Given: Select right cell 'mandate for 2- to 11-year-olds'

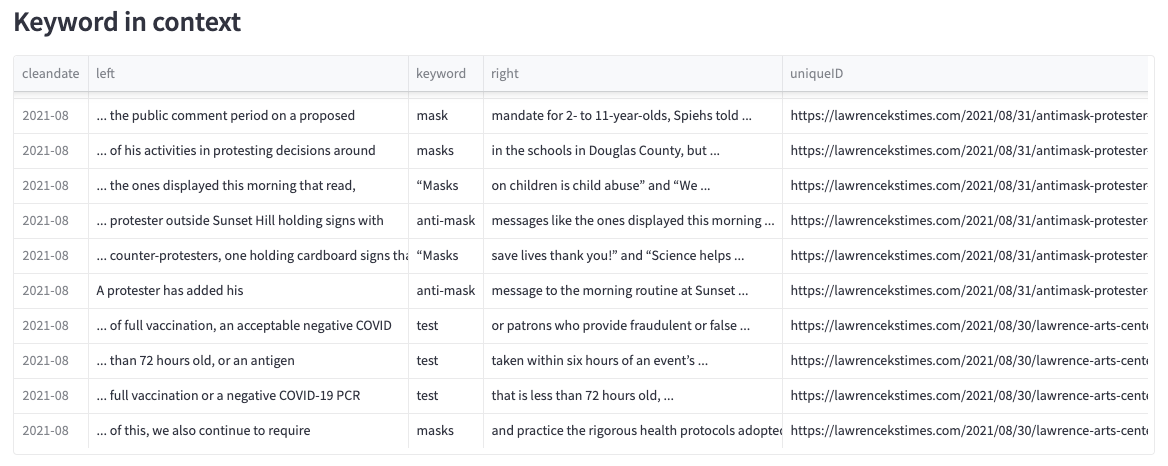Looking at the screenshot, I should point(632,115).
